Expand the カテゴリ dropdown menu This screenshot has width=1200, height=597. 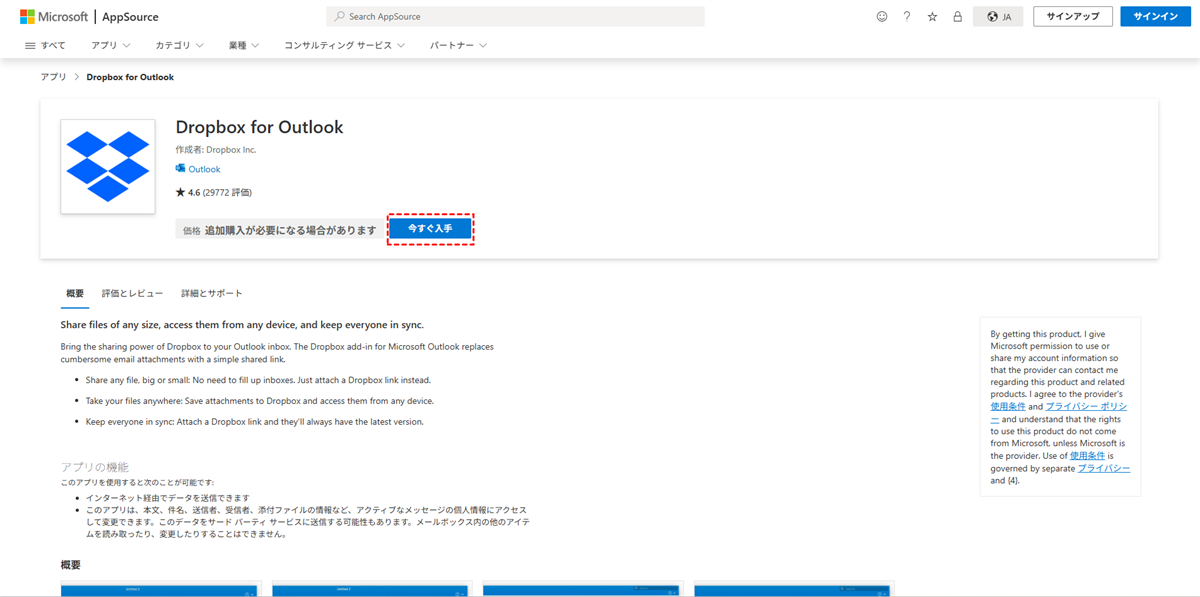point(180,46)
